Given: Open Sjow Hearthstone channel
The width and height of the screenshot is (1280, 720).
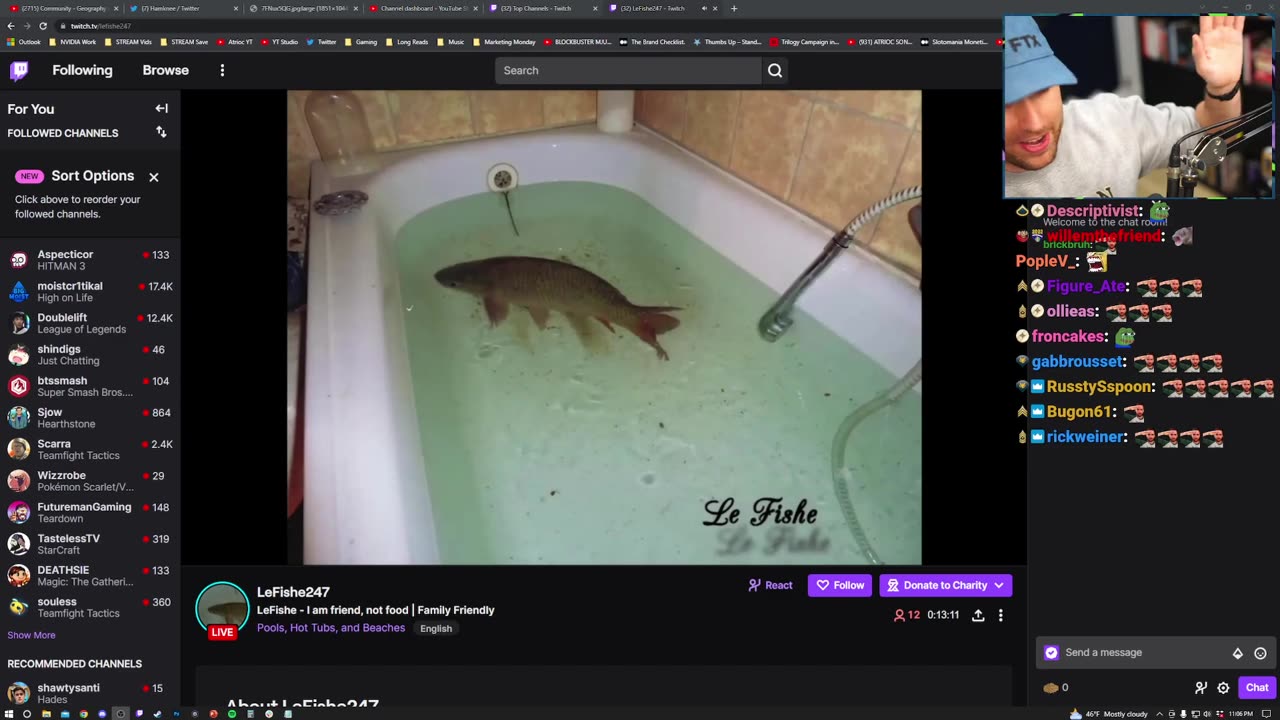Looking at the screenshot, I should (x=90, y=418).
